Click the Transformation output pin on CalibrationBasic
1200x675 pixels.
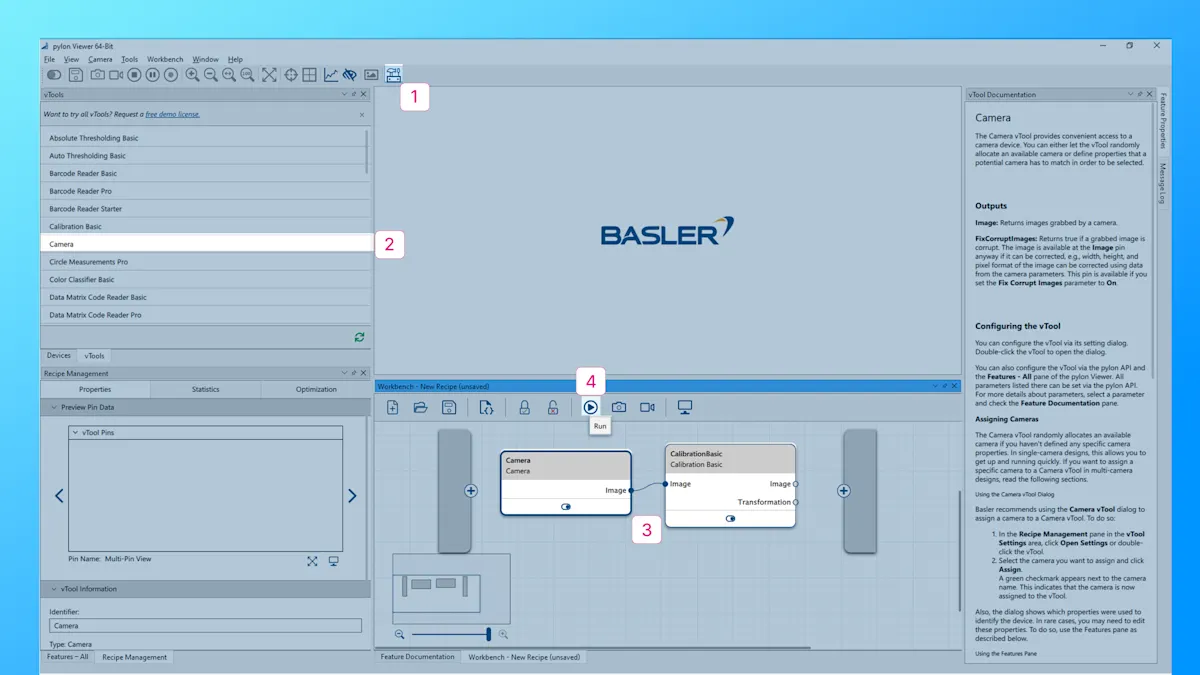(x=796, y=502)
